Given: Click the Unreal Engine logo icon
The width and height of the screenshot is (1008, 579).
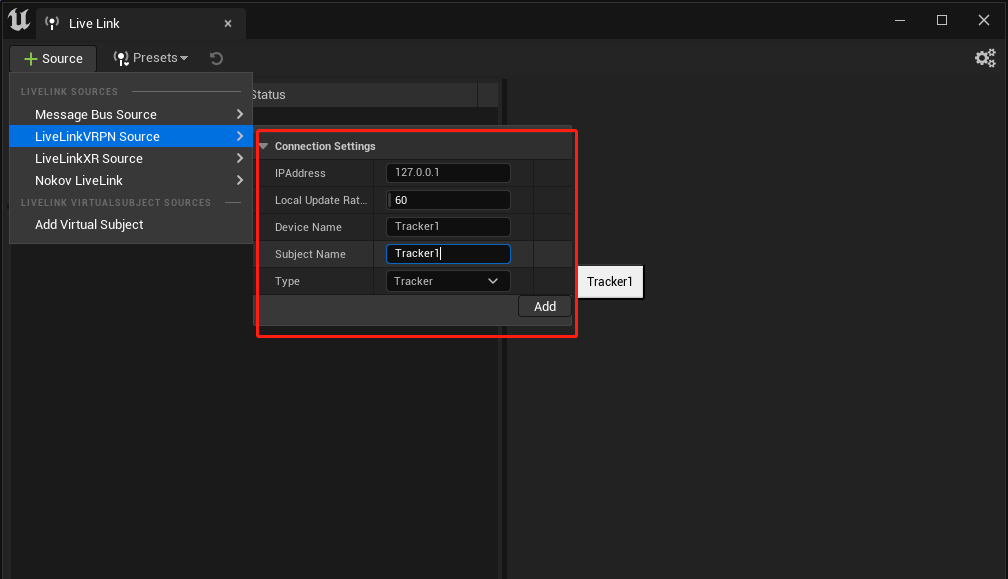Looking at the screenshot, I should pos(19,20).
